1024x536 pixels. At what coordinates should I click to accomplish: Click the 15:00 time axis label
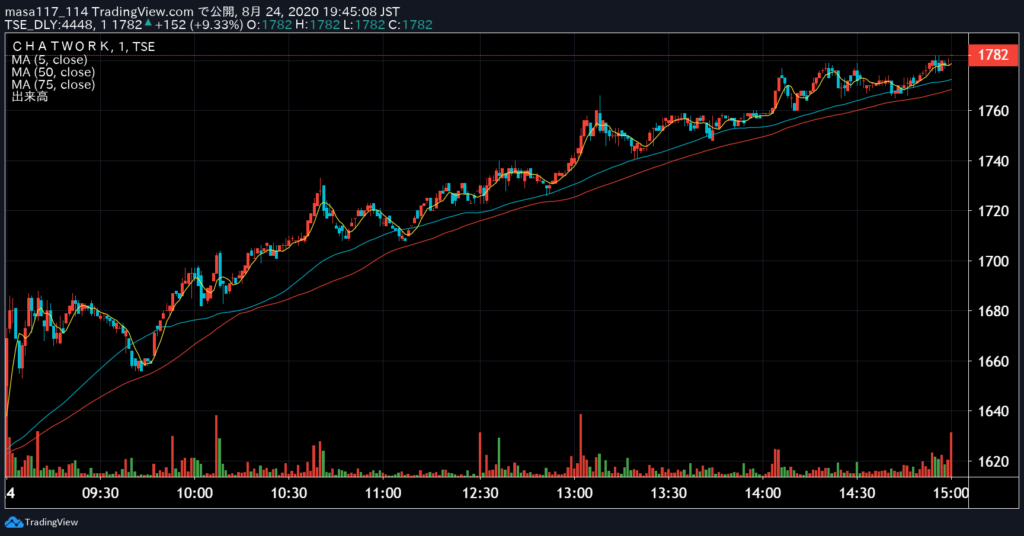pos(951,493)
